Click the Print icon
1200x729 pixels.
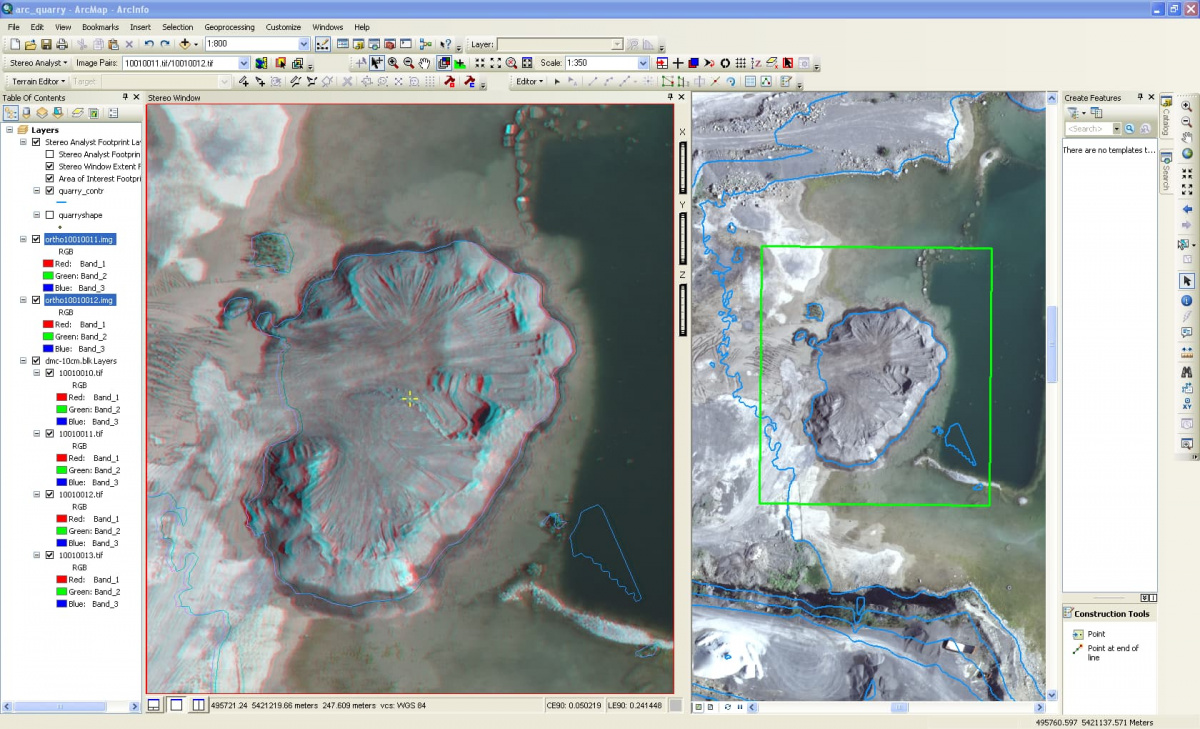(x=62, y=45)
